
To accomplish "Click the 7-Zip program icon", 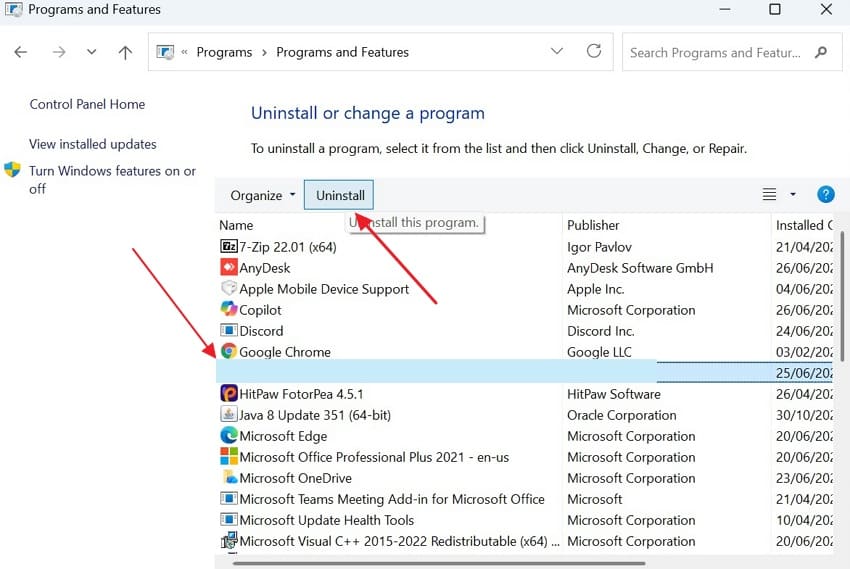I will coord(229,247).
